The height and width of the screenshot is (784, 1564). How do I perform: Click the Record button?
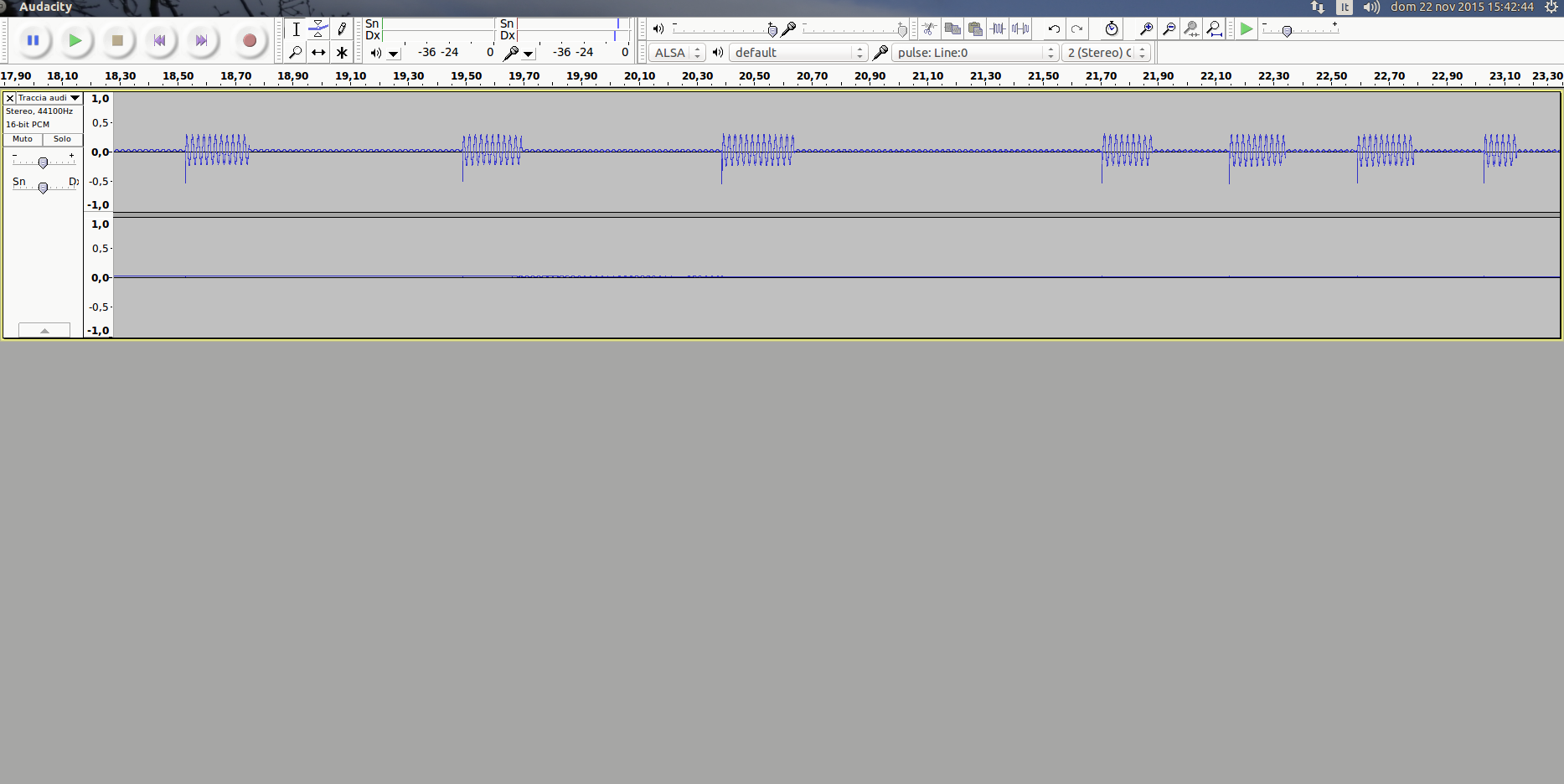pyautogui.click(x=249, y=40)
